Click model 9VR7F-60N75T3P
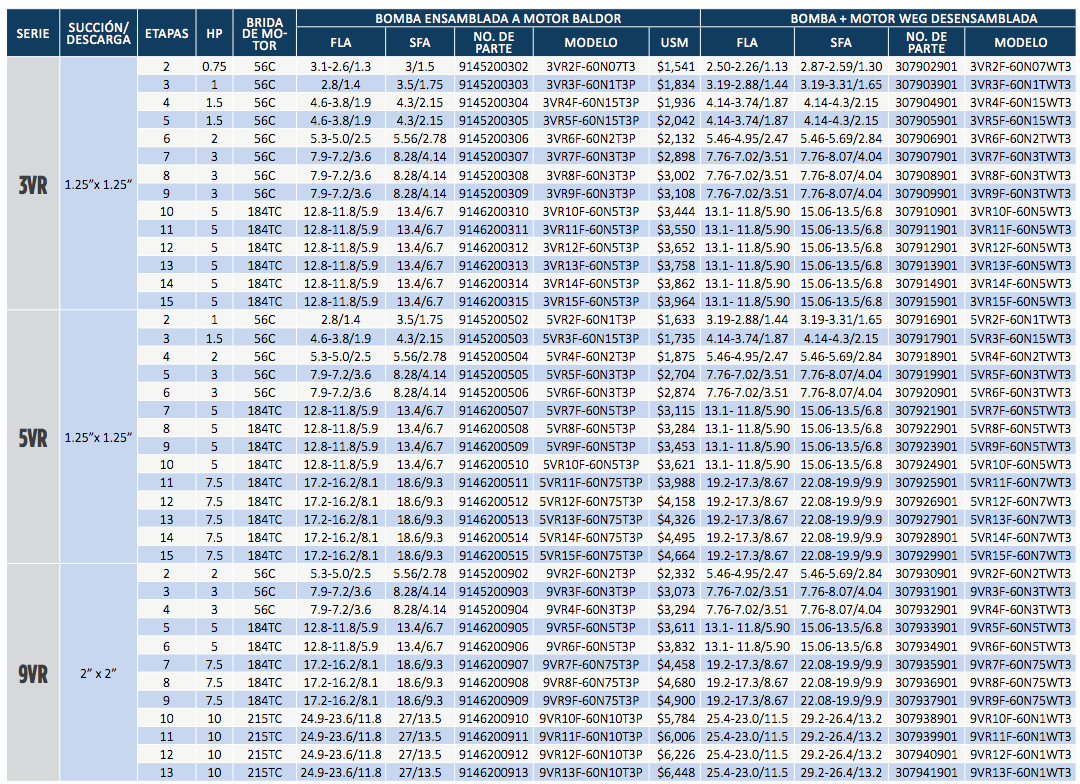Image resolution: width=1080 pixels, height=784 pixels. coord(591,664)
